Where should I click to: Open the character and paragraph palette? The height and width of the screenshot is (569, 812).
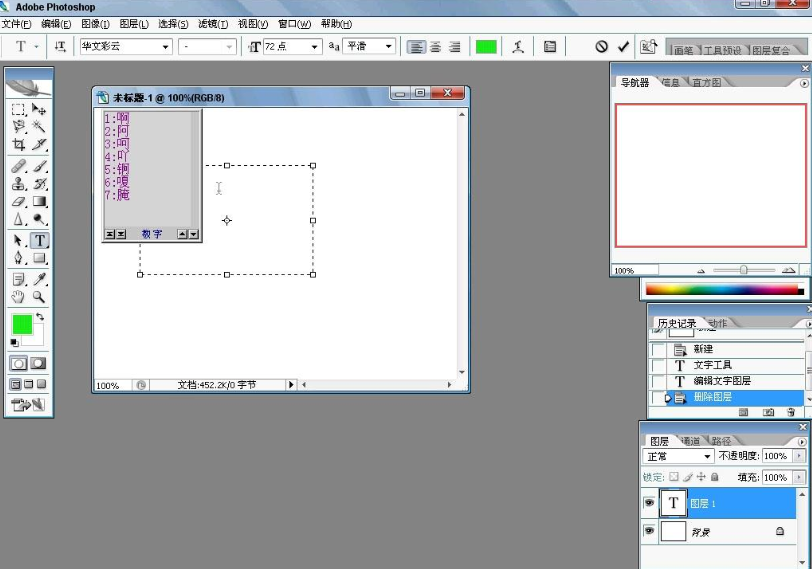(550, 47)
